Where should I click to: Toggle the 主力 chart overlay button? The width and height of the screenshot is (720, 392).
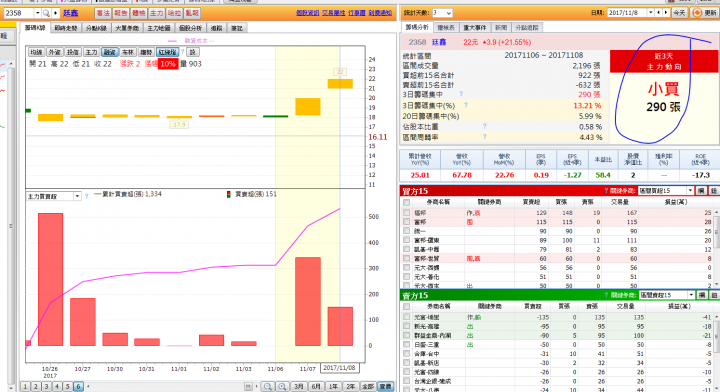[x=91, y=52]
